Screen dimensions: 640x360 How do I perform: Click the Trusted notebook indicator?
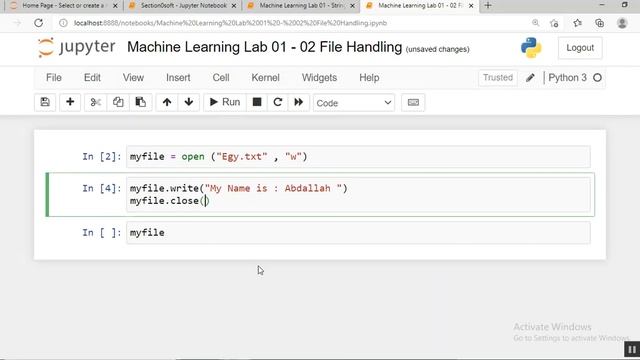[498, 78]
